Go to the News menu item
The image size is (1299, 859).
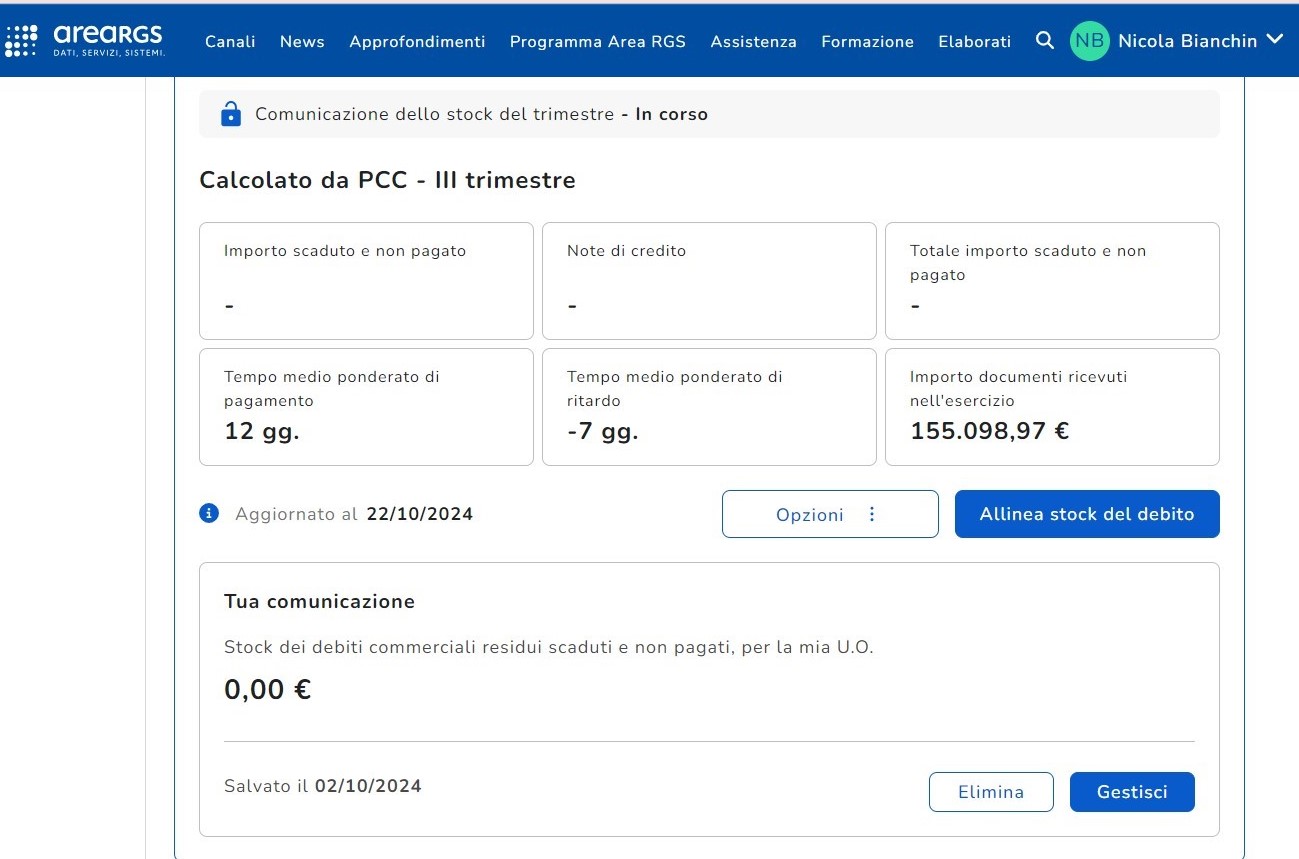pos(302,41)
